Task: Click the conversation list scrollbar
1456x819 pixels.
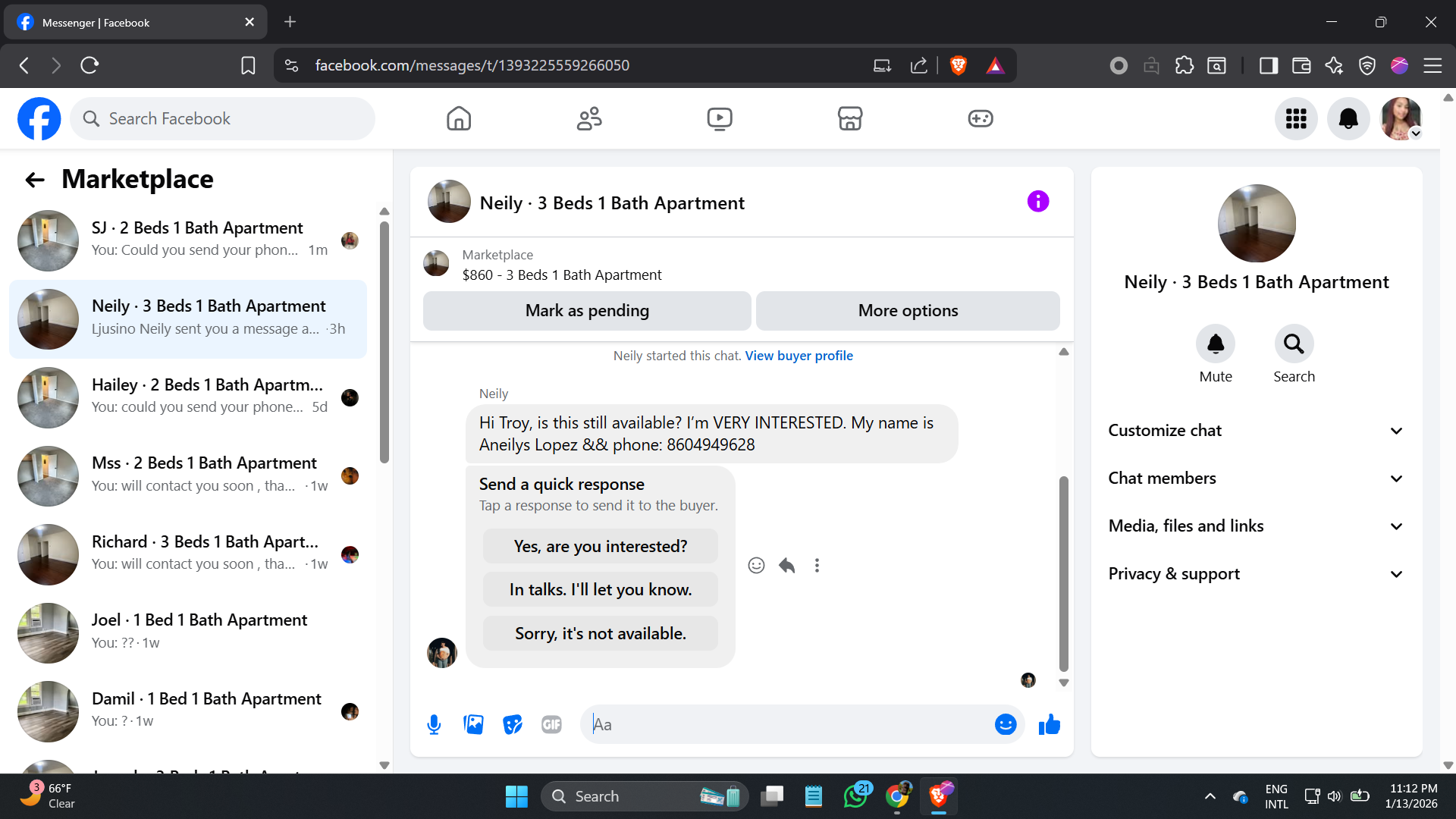Action: click(384, 341)
